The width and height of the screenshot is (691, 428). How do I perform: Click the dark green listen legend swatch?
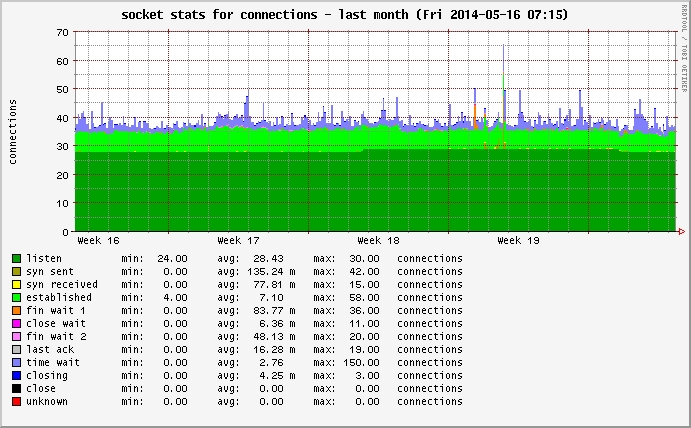click(16, 258)
